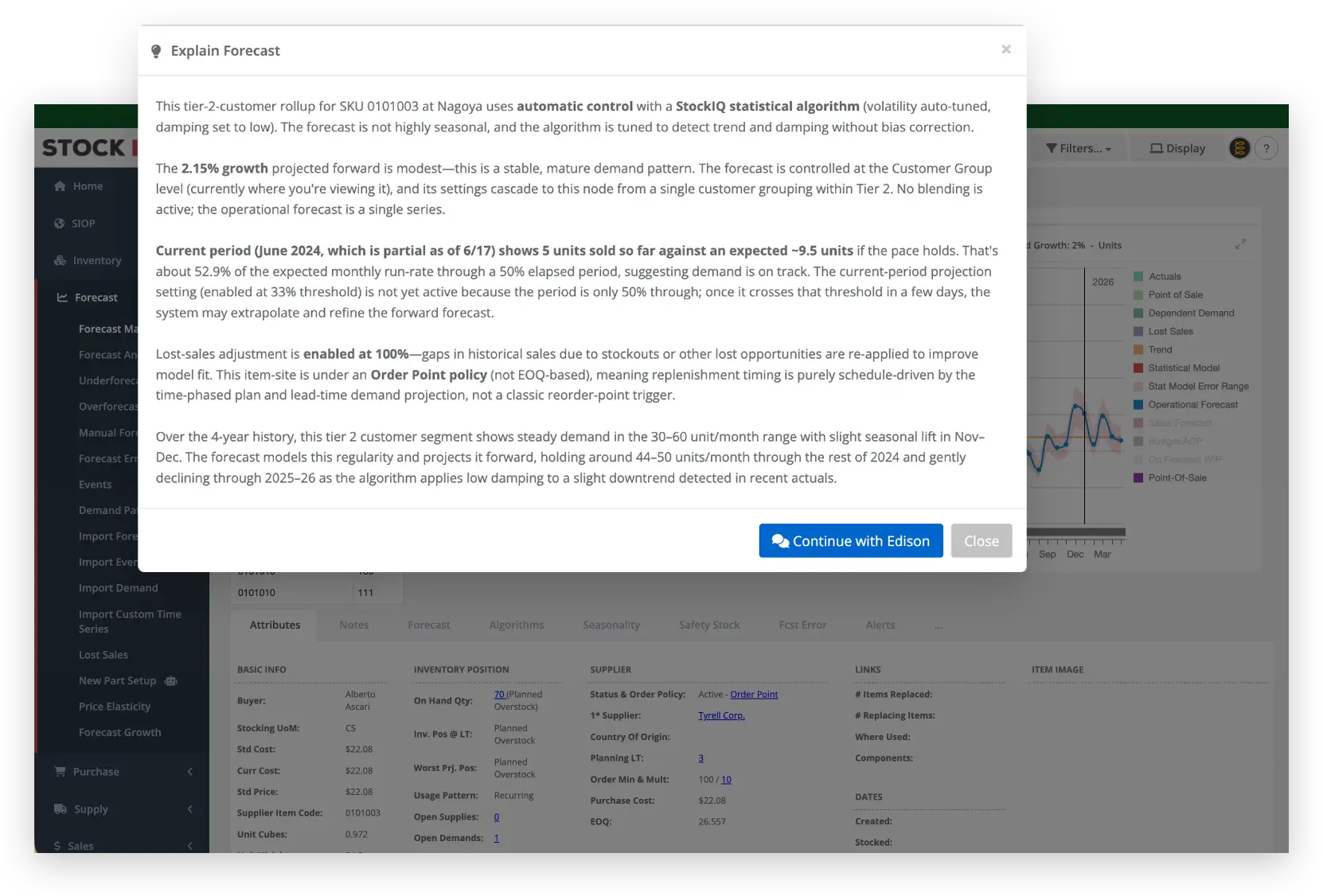Expand the Purchase menu chevron
This screenshot has height=896, width=1323.
pyautogui.click(x=190, y=772)
